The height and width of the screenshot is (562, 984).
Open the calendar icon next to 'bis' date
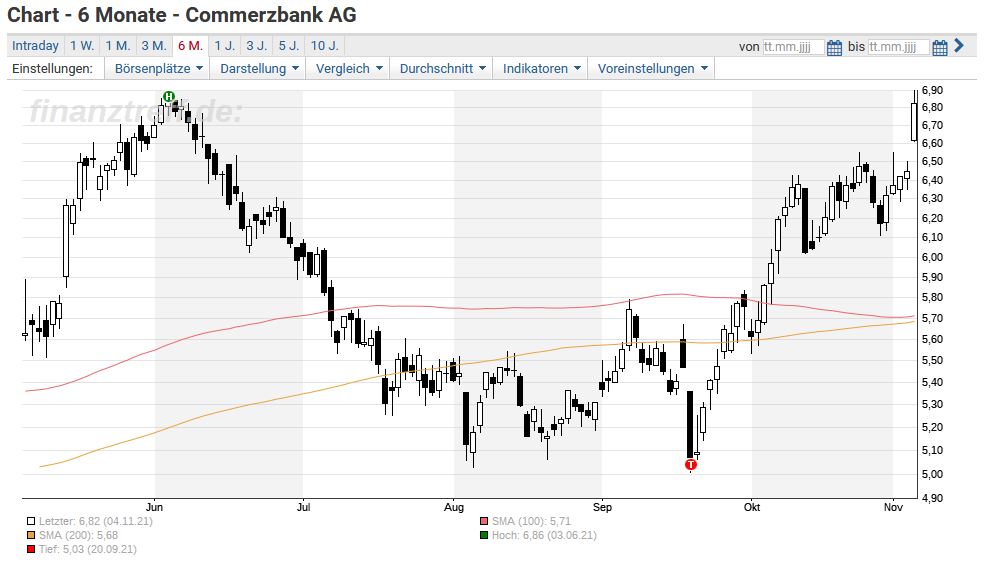pos(939,47)
